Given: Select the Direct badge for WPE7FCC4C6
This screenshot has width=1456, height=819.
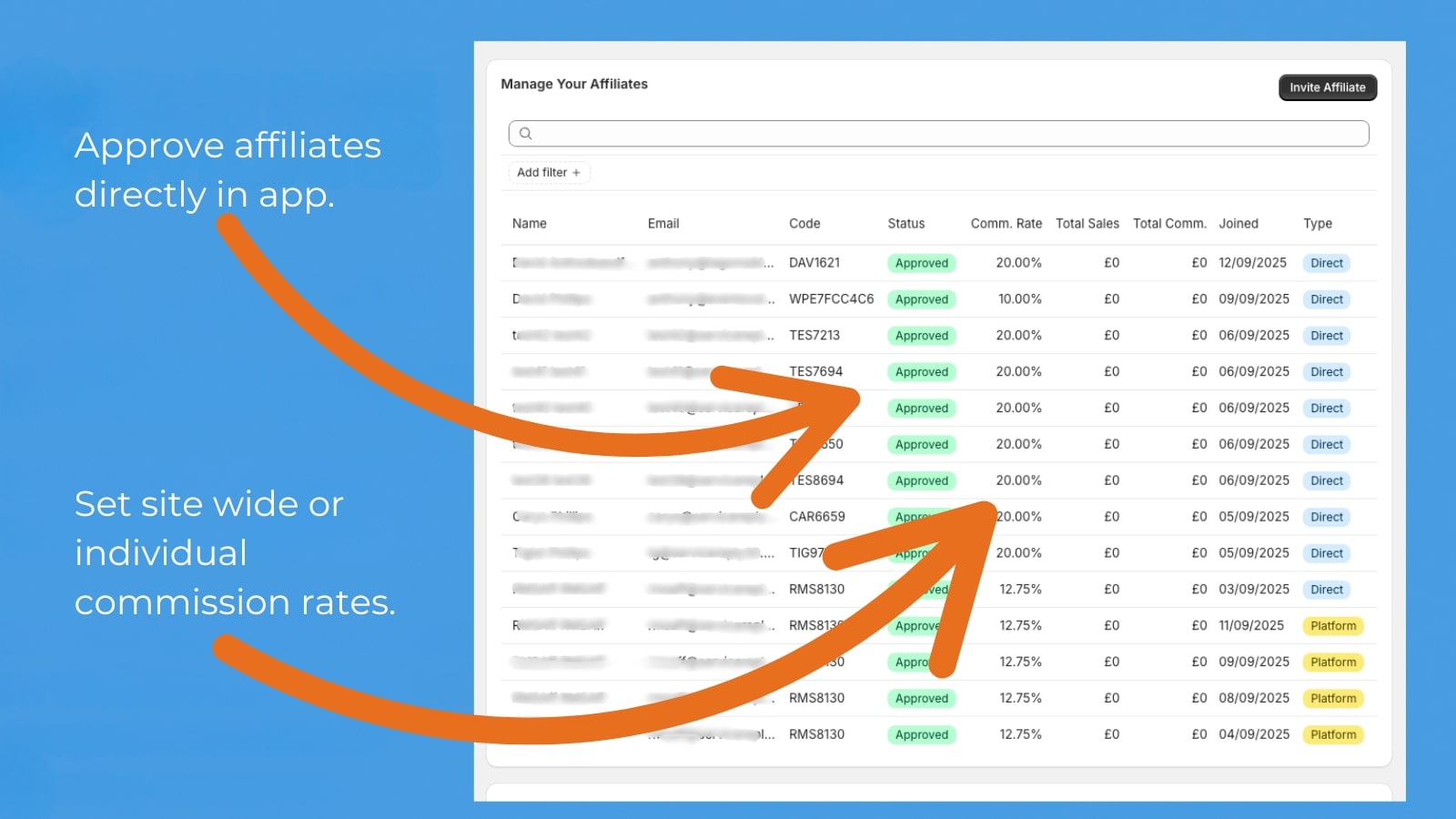Looking at the screenshot, I should (1327, 299).
